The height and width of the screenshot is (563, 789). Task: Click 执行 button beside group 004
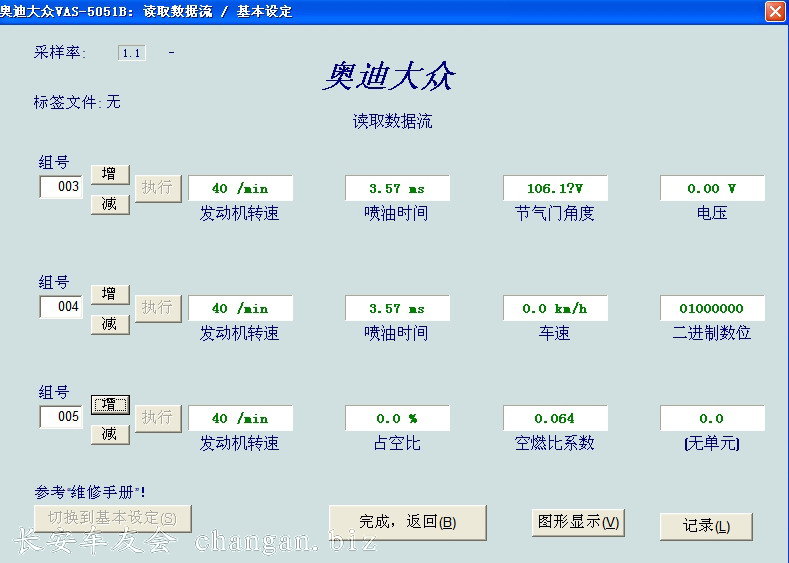(x=158, y=308)
